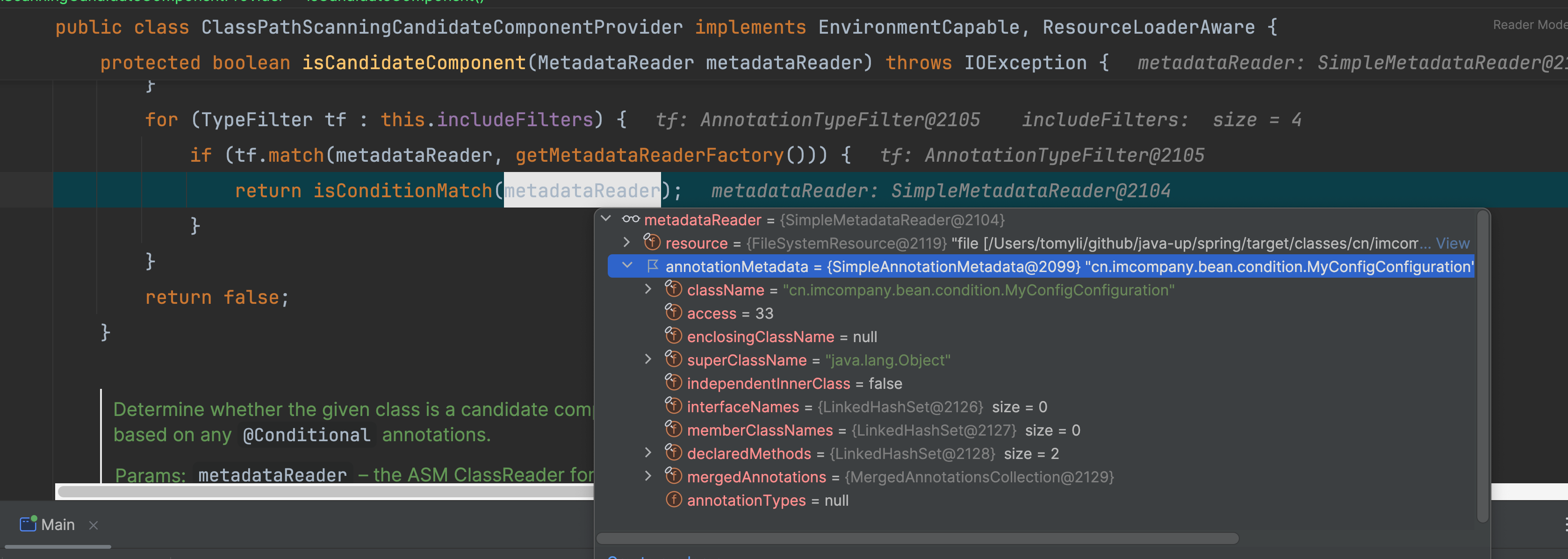The height and width of the screenshot is (559, 1568).
Task: Click the field icon beside access
Action: coord(673,311)
